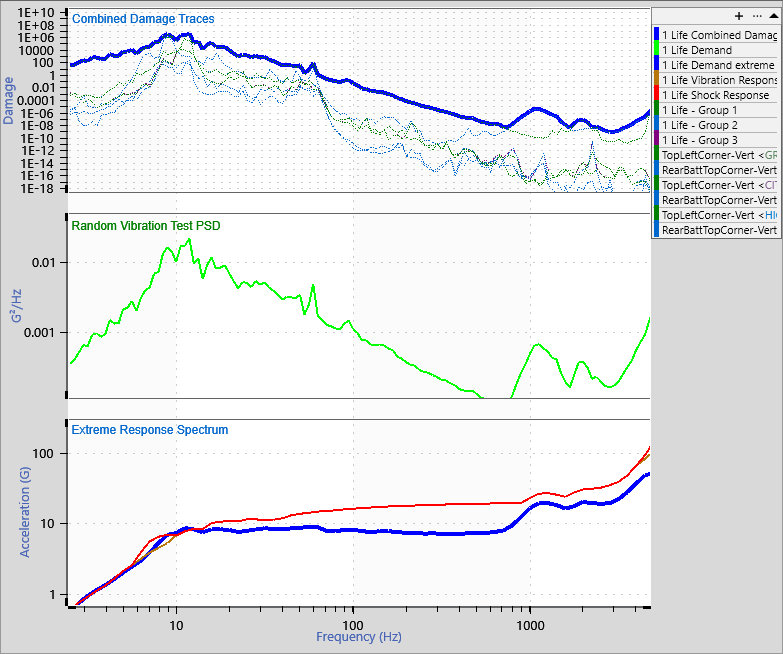Select the 1 Life Combined Damage legend entry
The width and height of the screenshot is (783, 654).
click(718, 35)
